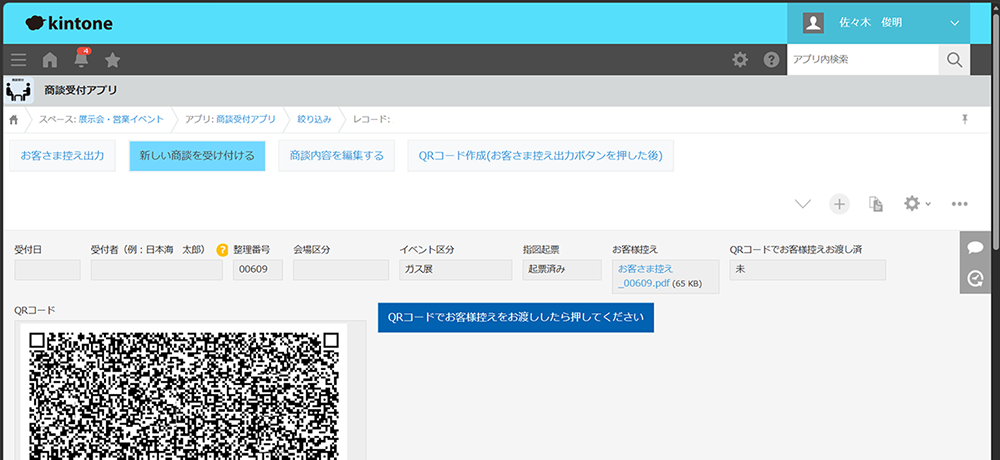Image resolution: width=1000 pixels, height=460 pixels.
Task: Click the blue QRコードでお客様控え button
Action: tap(515, 317)
